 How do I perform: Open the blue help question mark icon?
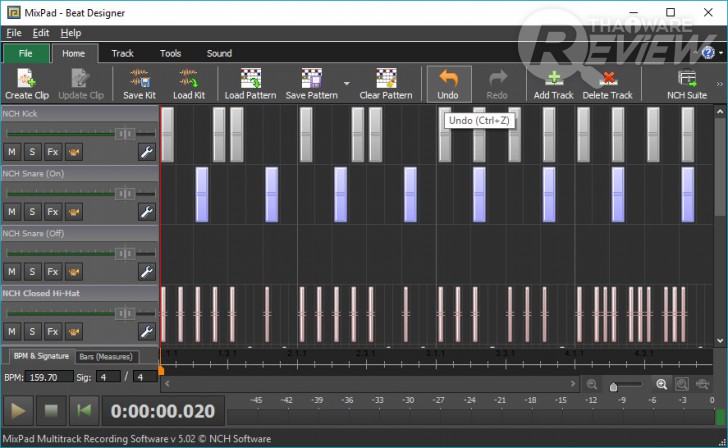[x=708, y=53]
